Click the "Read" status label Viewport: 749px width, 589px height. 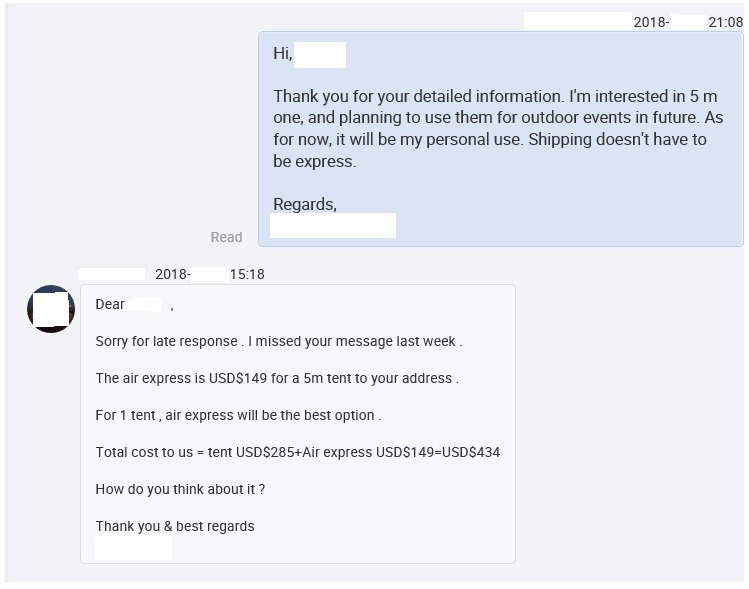tap(226, 237)
